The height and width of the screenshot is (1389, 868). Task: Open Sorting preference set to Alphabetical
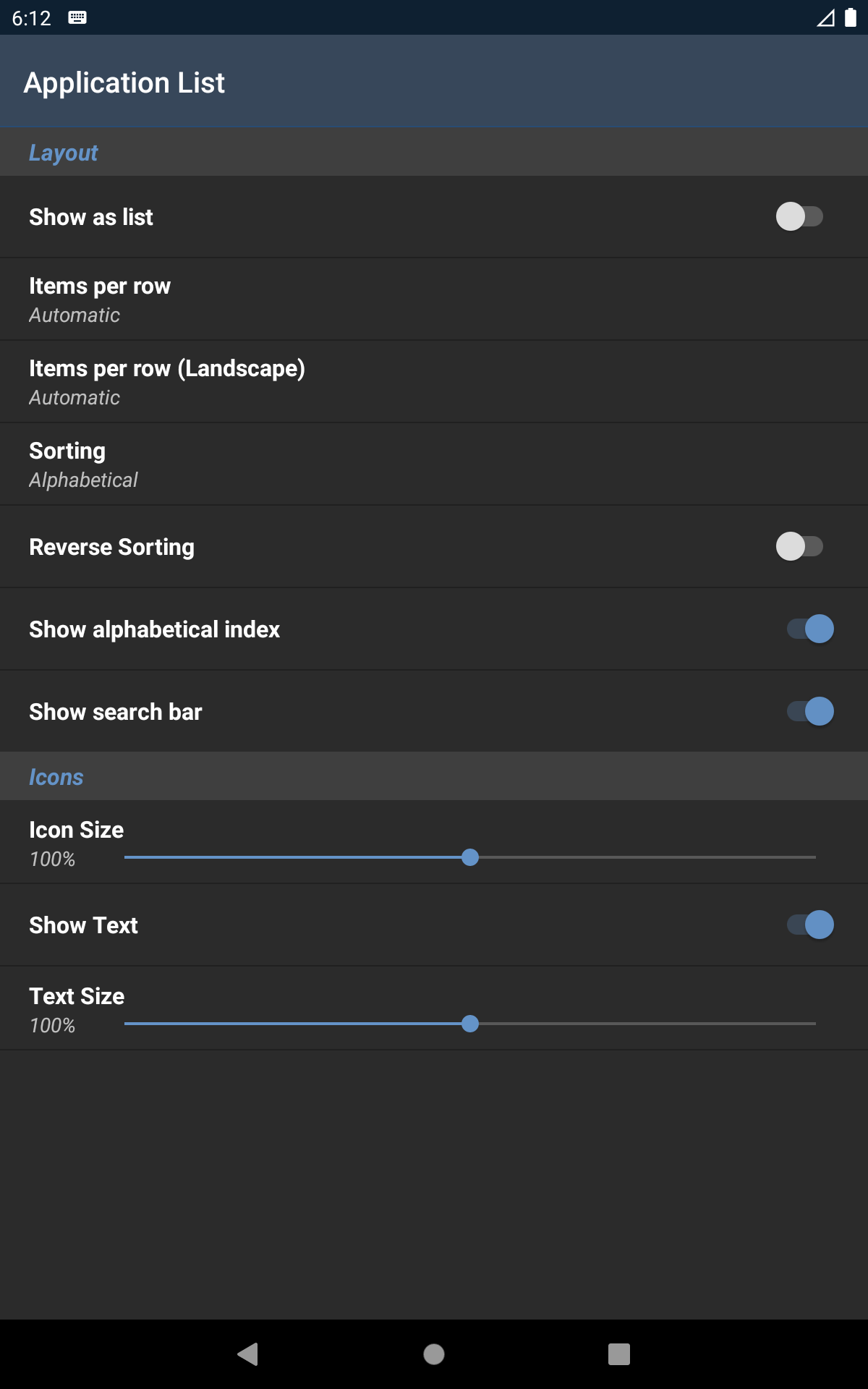coord(434,464)
